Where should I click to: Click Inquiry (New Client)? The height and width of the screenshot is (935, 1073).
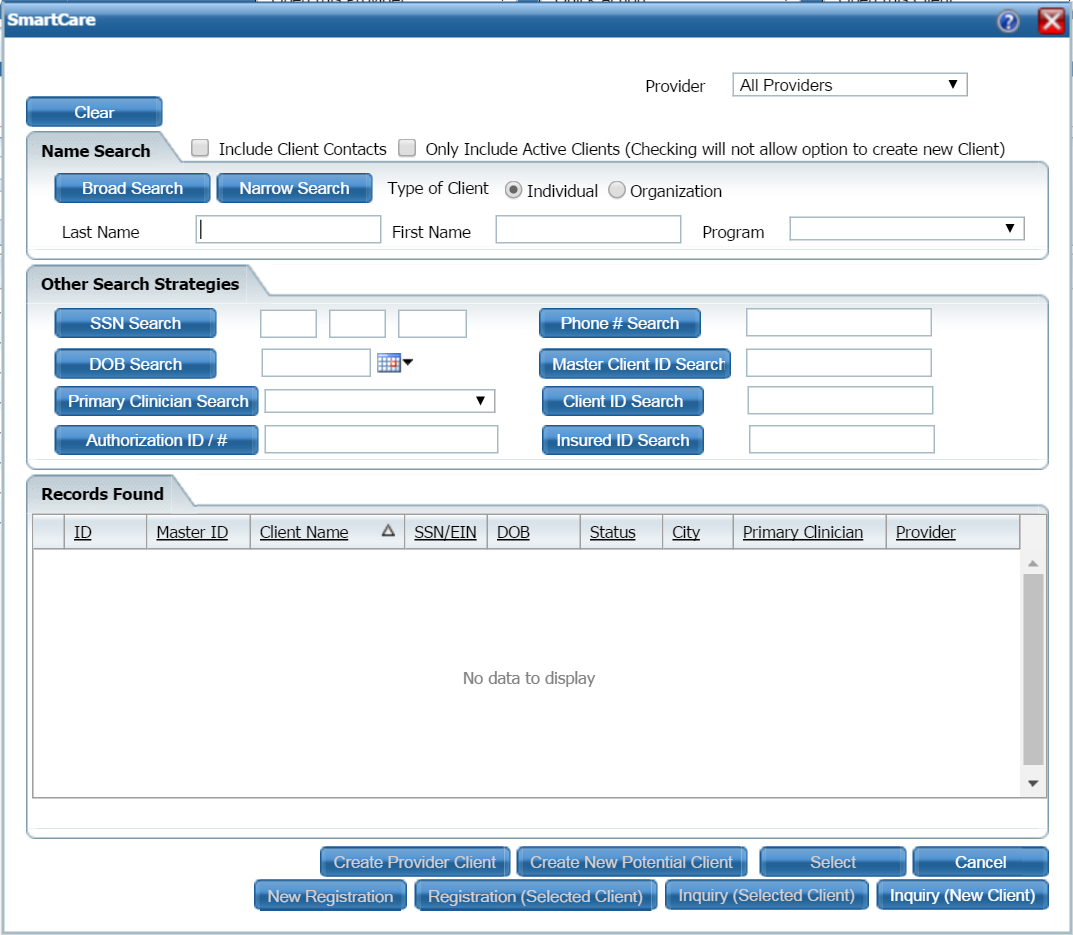point(962,895)
